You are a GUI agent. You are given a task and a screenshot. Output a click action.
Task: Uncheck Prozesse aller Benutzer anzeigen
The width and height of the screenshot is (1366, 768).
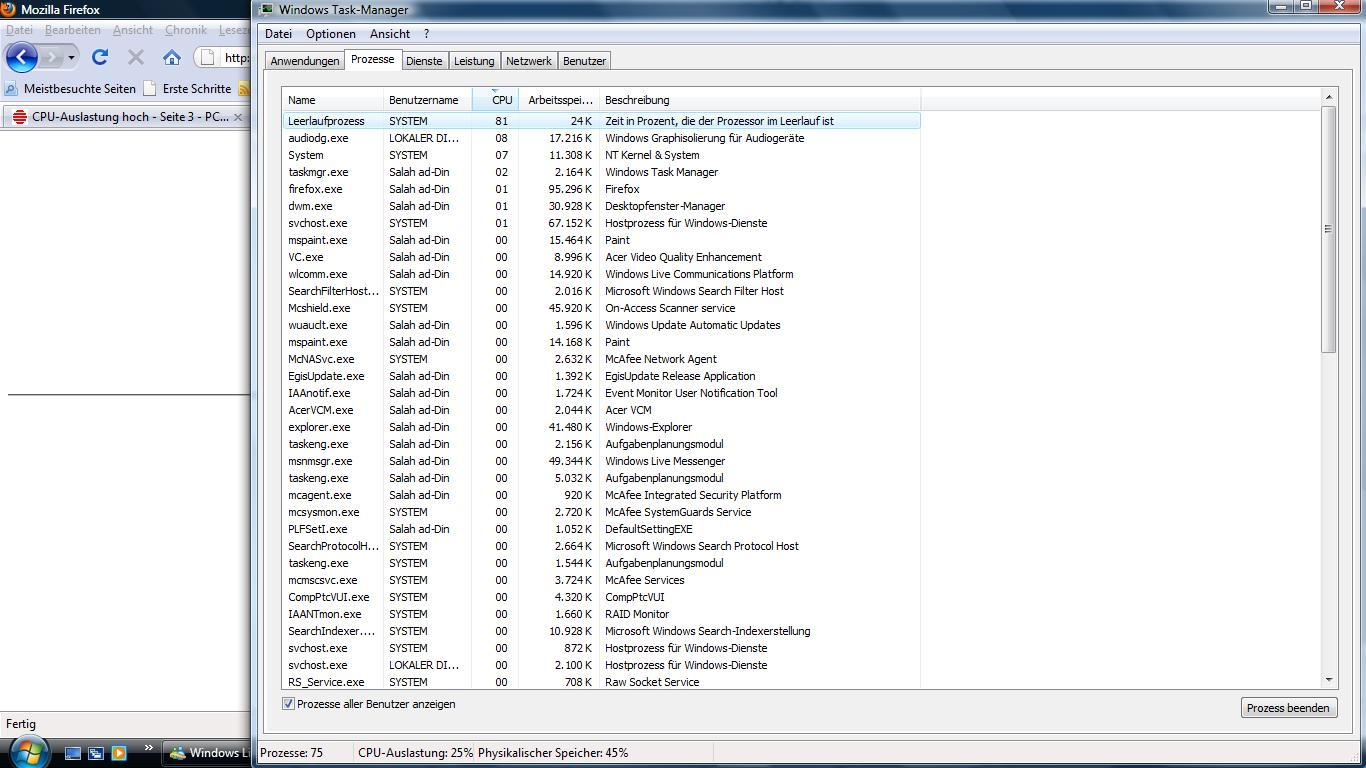click(x=289, y=704)
